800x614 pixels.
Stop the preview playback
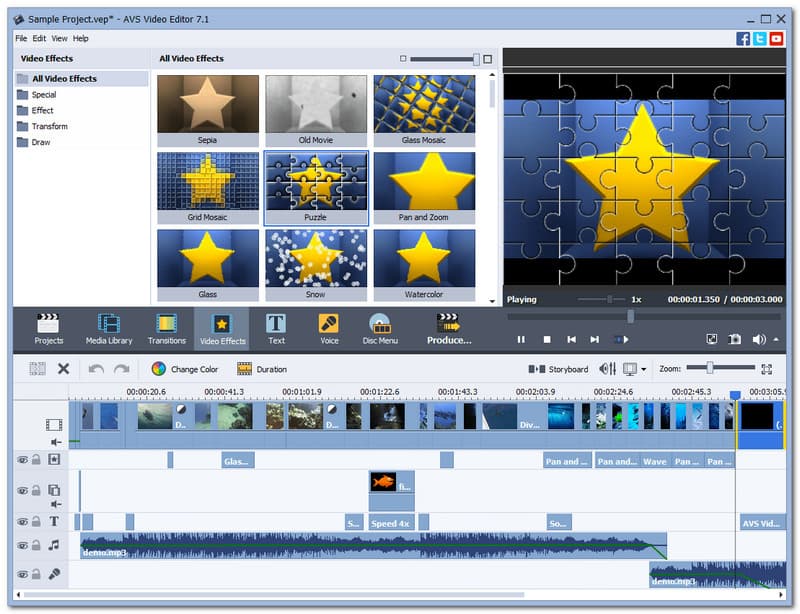click(547, 339)
